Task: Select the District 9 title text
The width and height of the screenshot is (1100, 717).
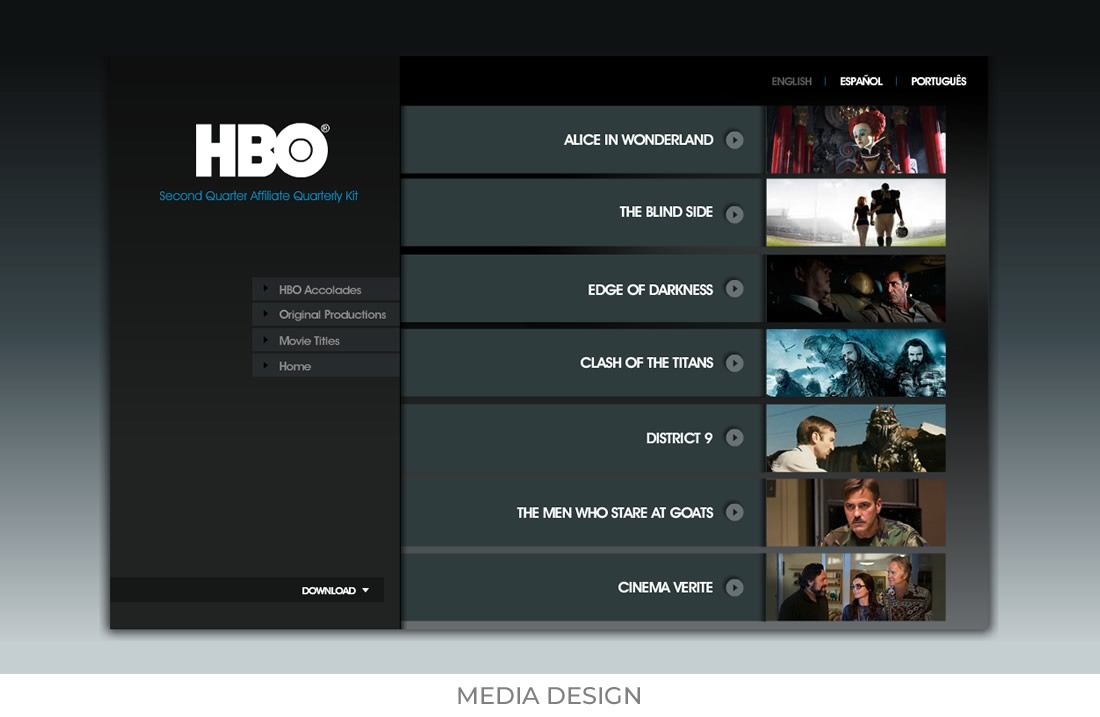Action: pyautogui.click(x=679, y=438)
